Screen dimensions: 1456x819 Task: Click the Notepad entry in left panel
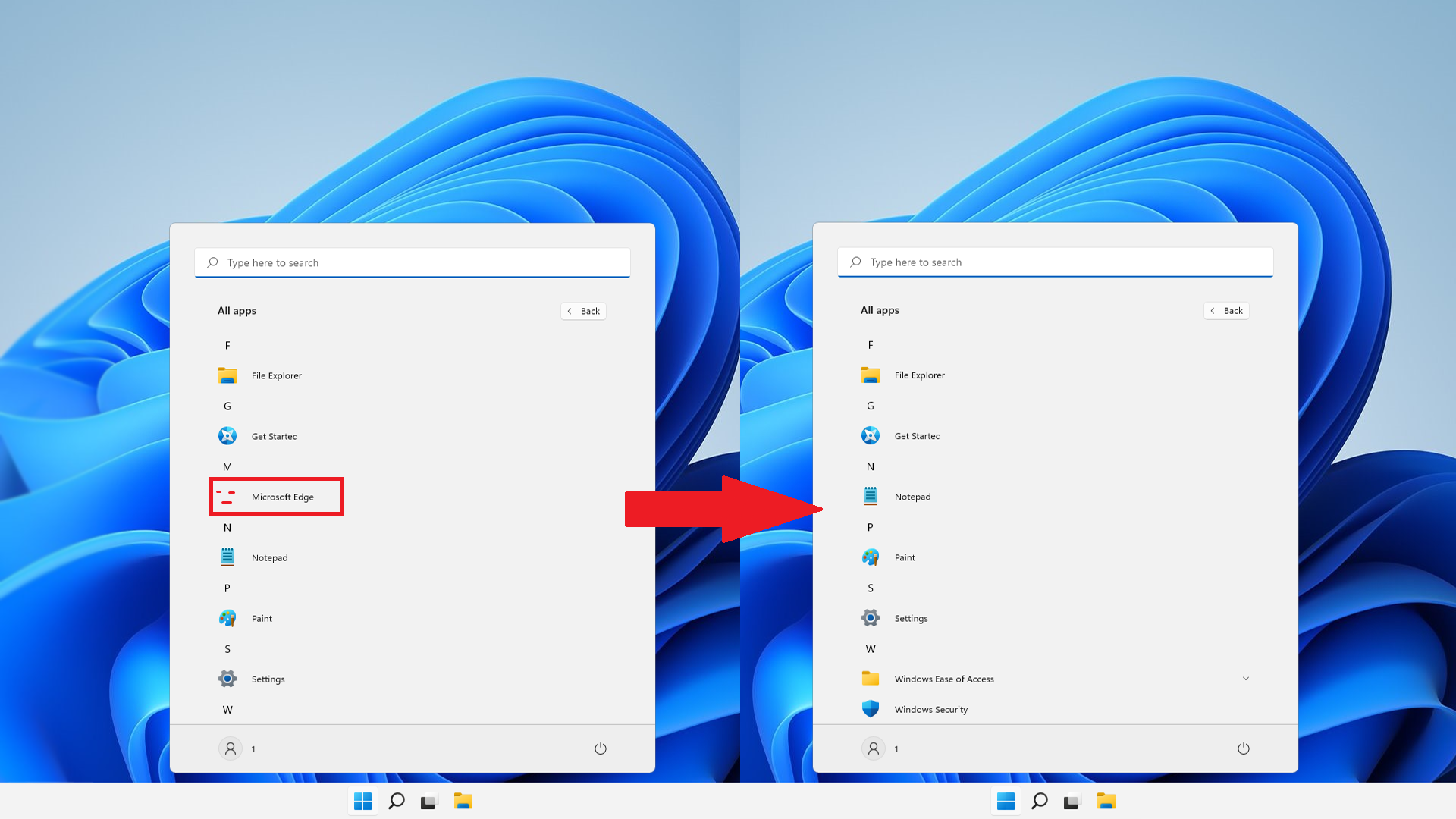point(269,557)
